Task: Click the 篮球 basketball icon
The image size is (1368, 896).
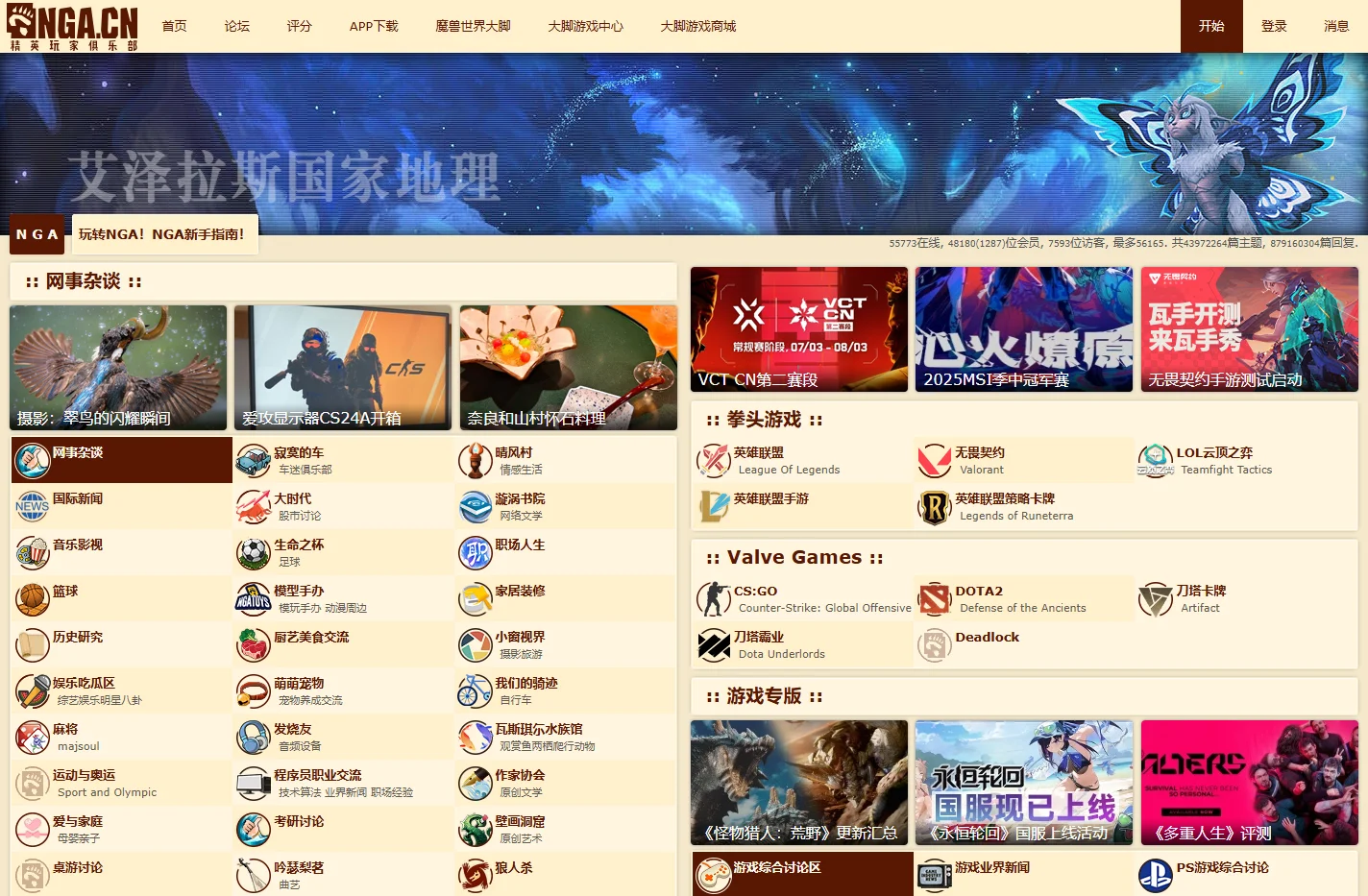Action: tap(32, 598)
